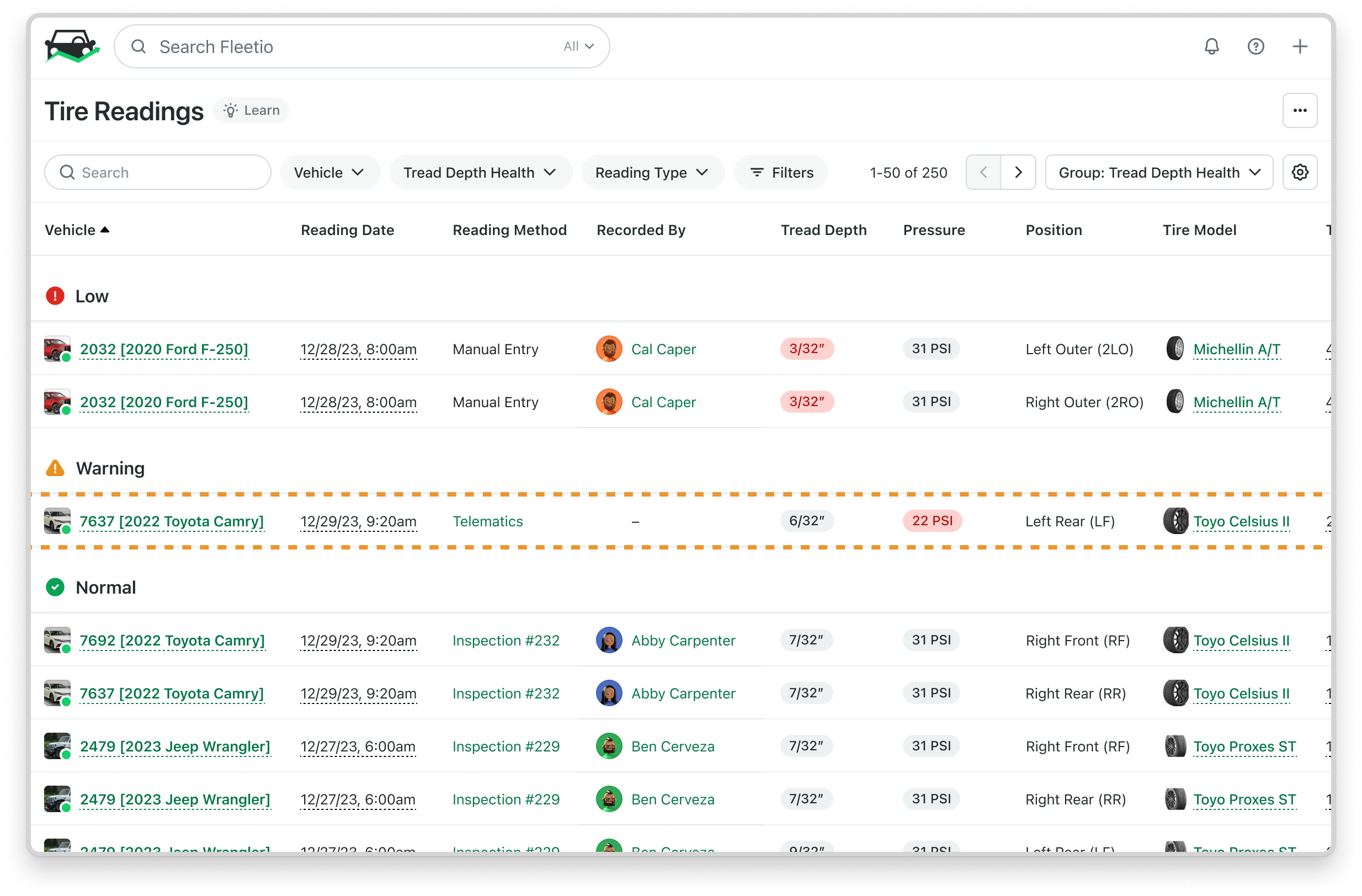Click Ben Cerveza avatar in Right Front Wrangler row
The width and height of the screenshot is (1362, 896).
click(x=609, y=746)
